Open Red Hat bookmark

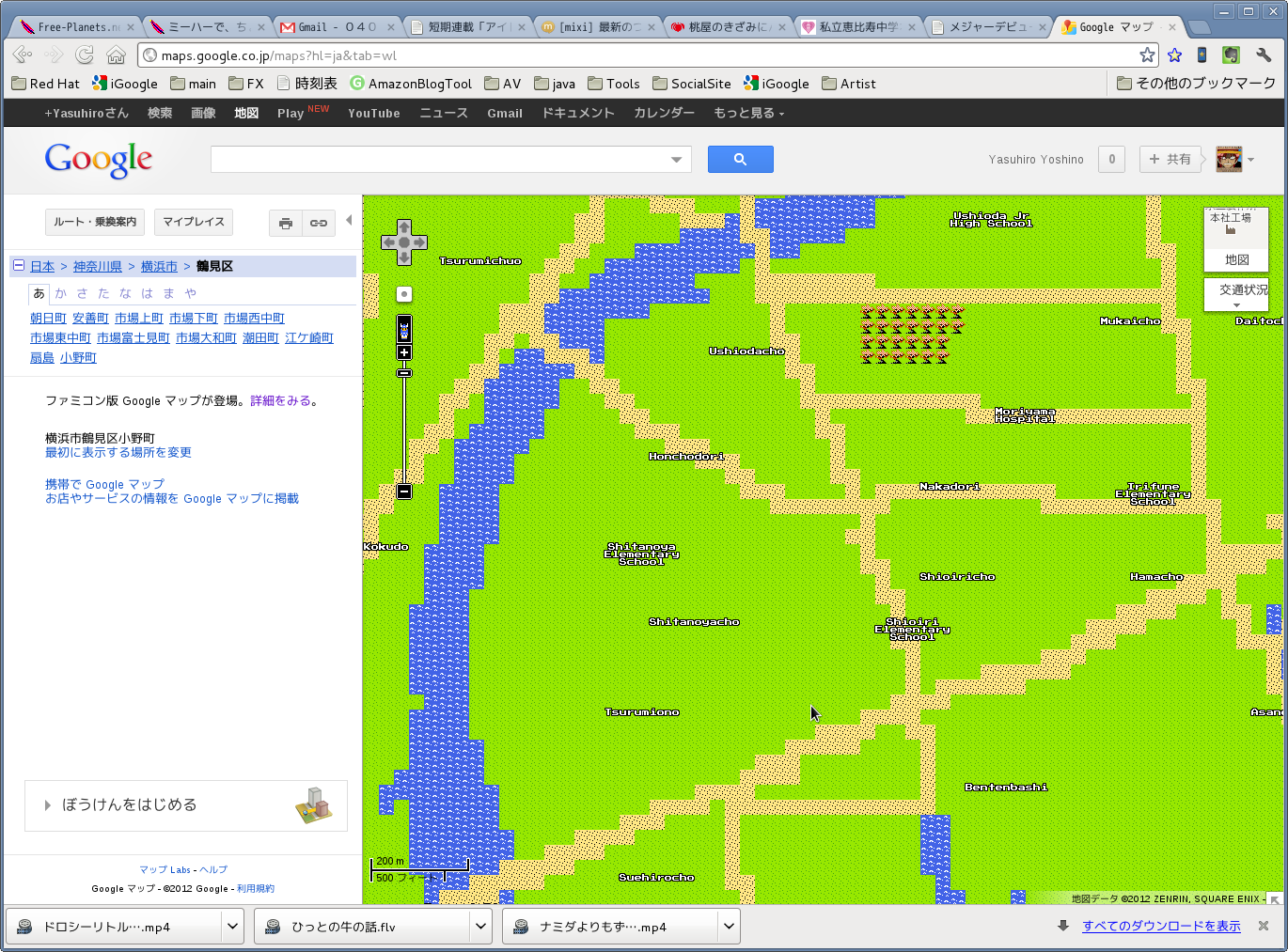tap(46, 84)
